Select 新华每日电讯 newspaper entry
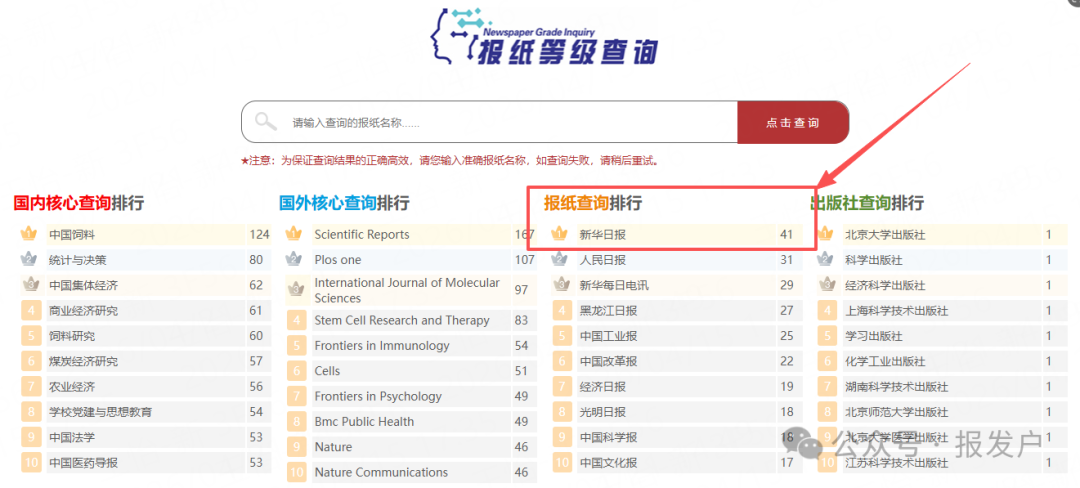1080x488 pixels. (614, 285)
